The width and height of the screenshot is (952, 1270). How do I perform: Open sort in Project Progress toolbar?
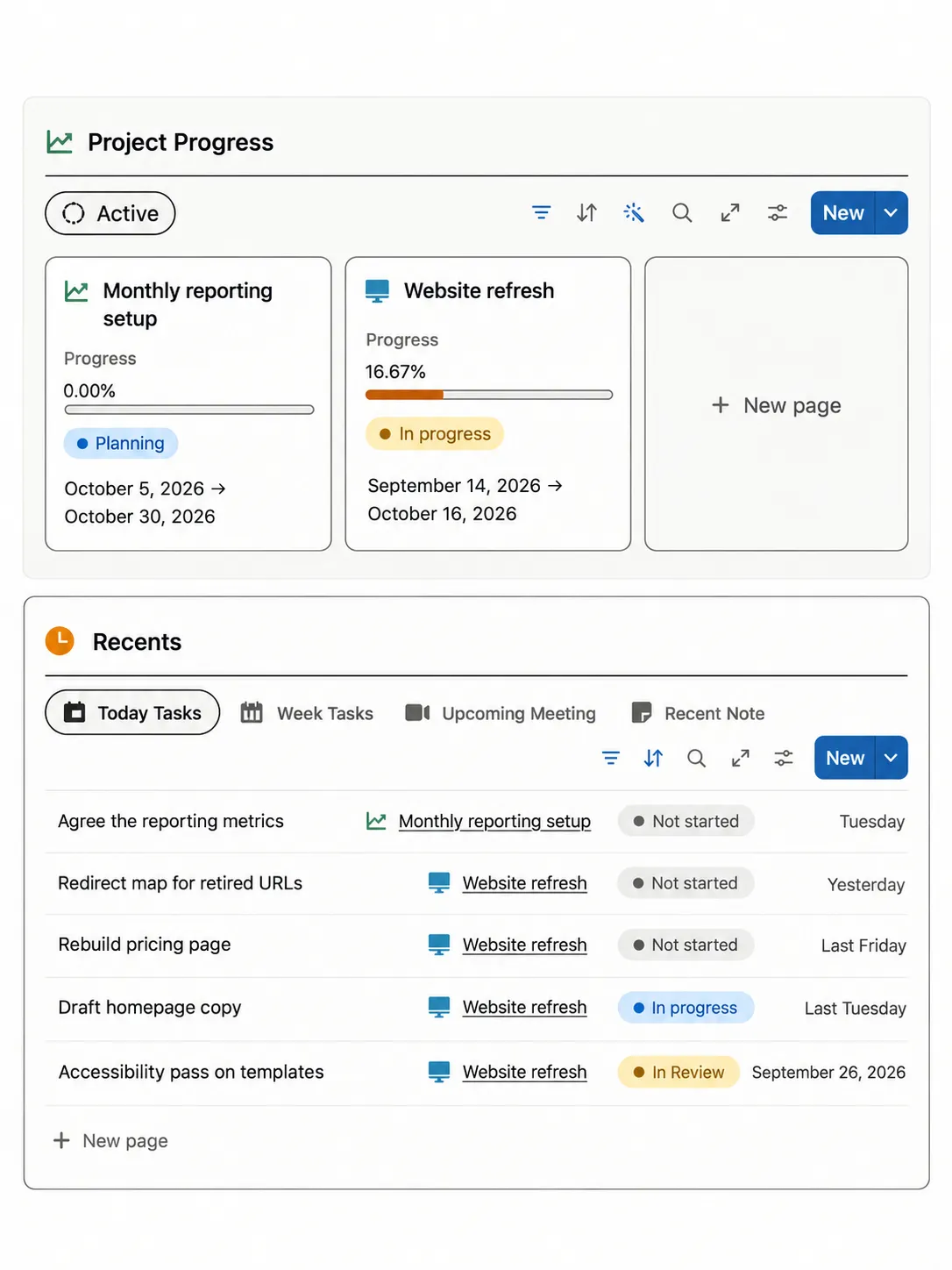tap(586, 213)
